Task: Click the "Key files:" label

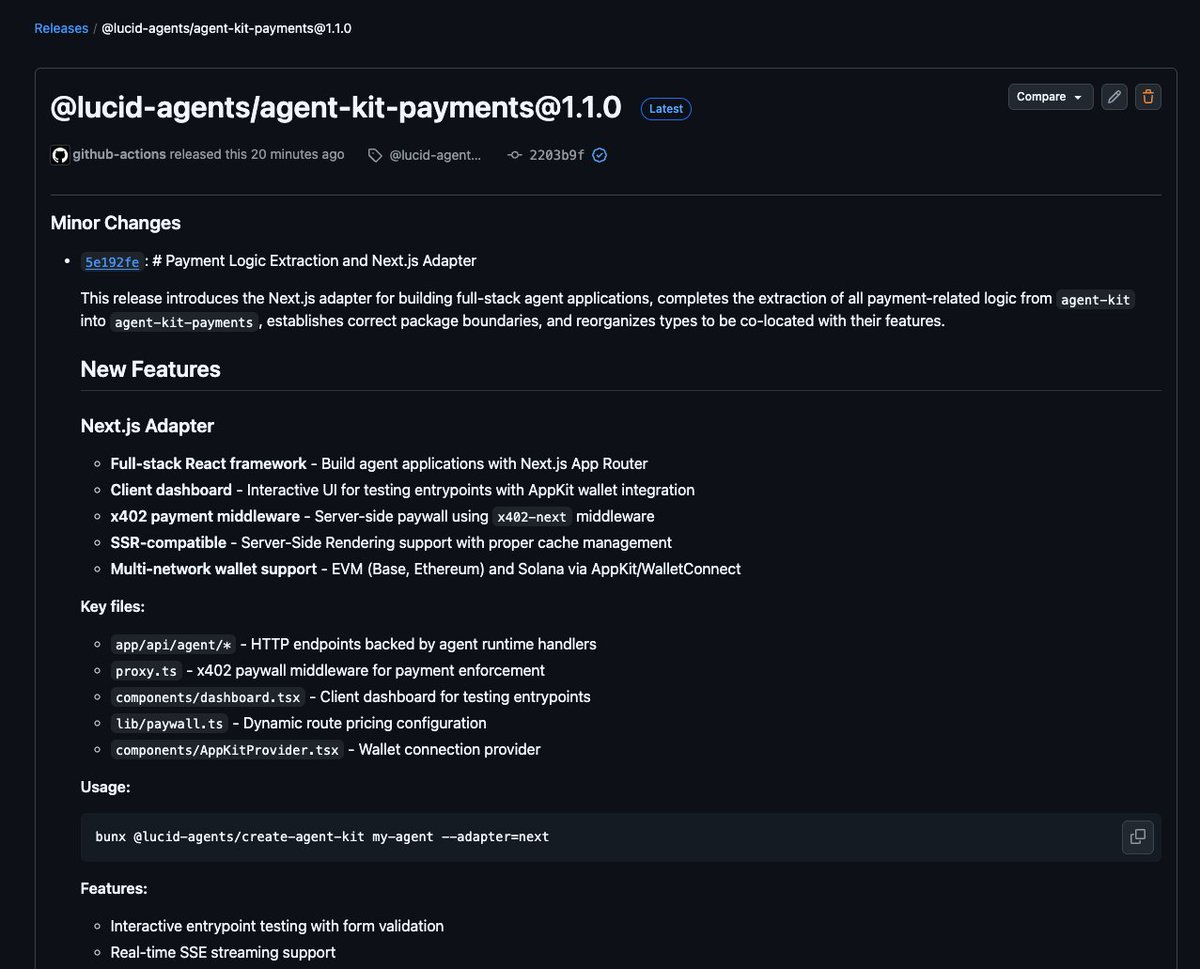Action: (x=113, y=606)
